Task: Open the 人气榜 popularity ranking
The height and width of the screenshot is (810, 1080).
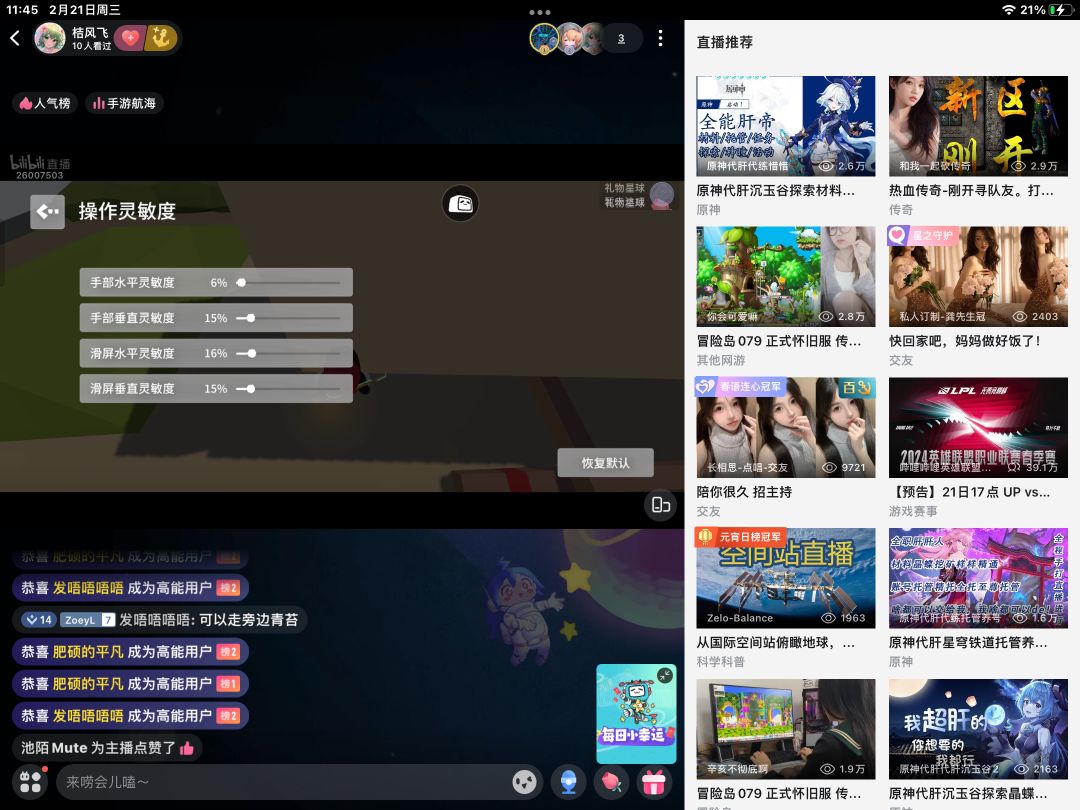Action: [x=45, y=103]
